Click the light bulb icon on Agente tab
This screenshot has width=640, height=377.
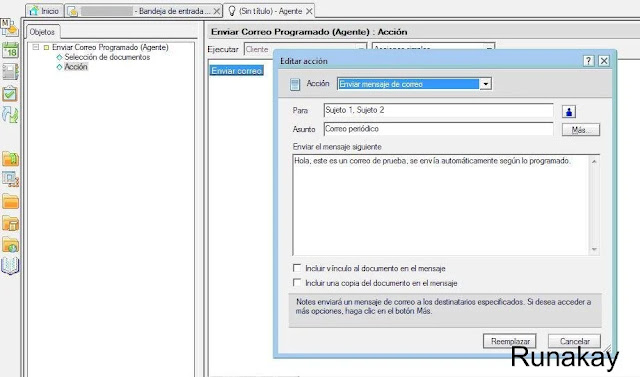click(x=232, y=11)
